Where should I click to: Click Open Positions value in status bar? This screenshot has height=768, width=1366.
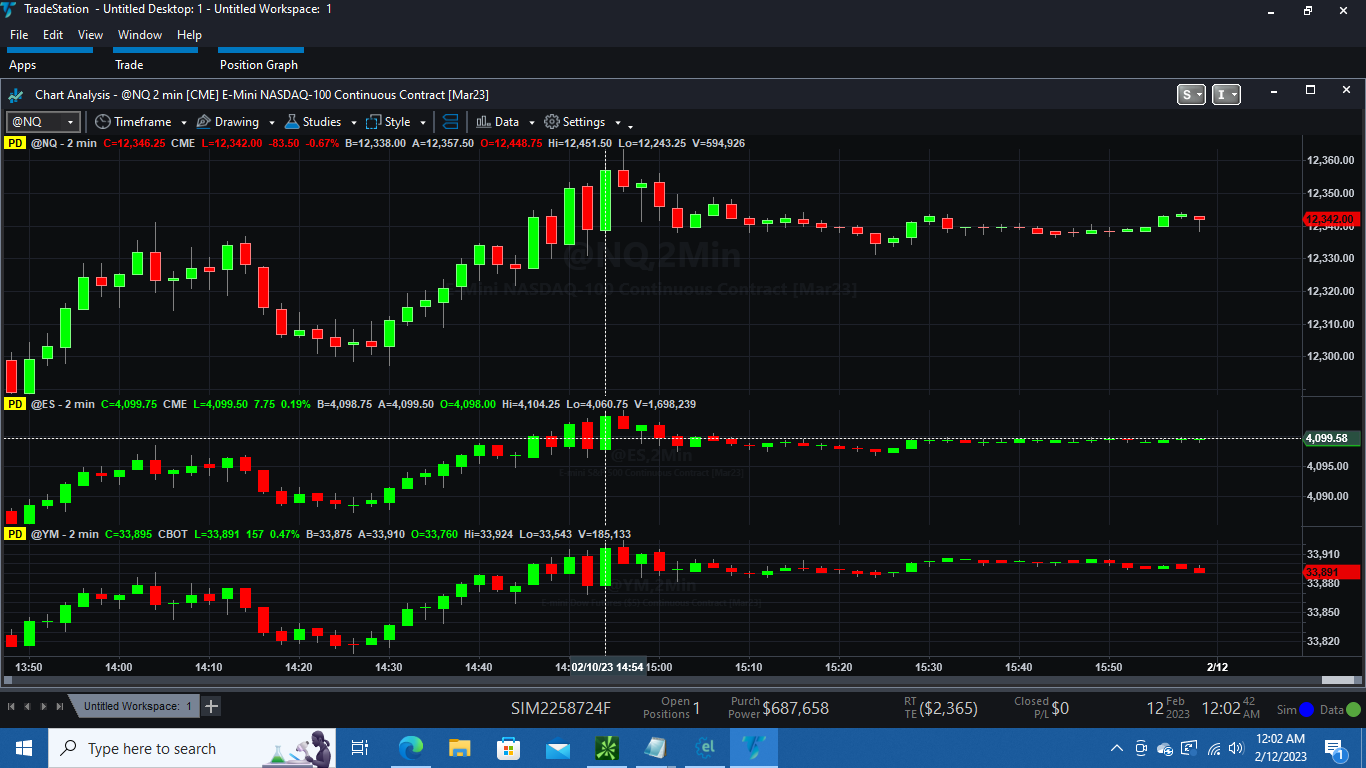point(696,708)
